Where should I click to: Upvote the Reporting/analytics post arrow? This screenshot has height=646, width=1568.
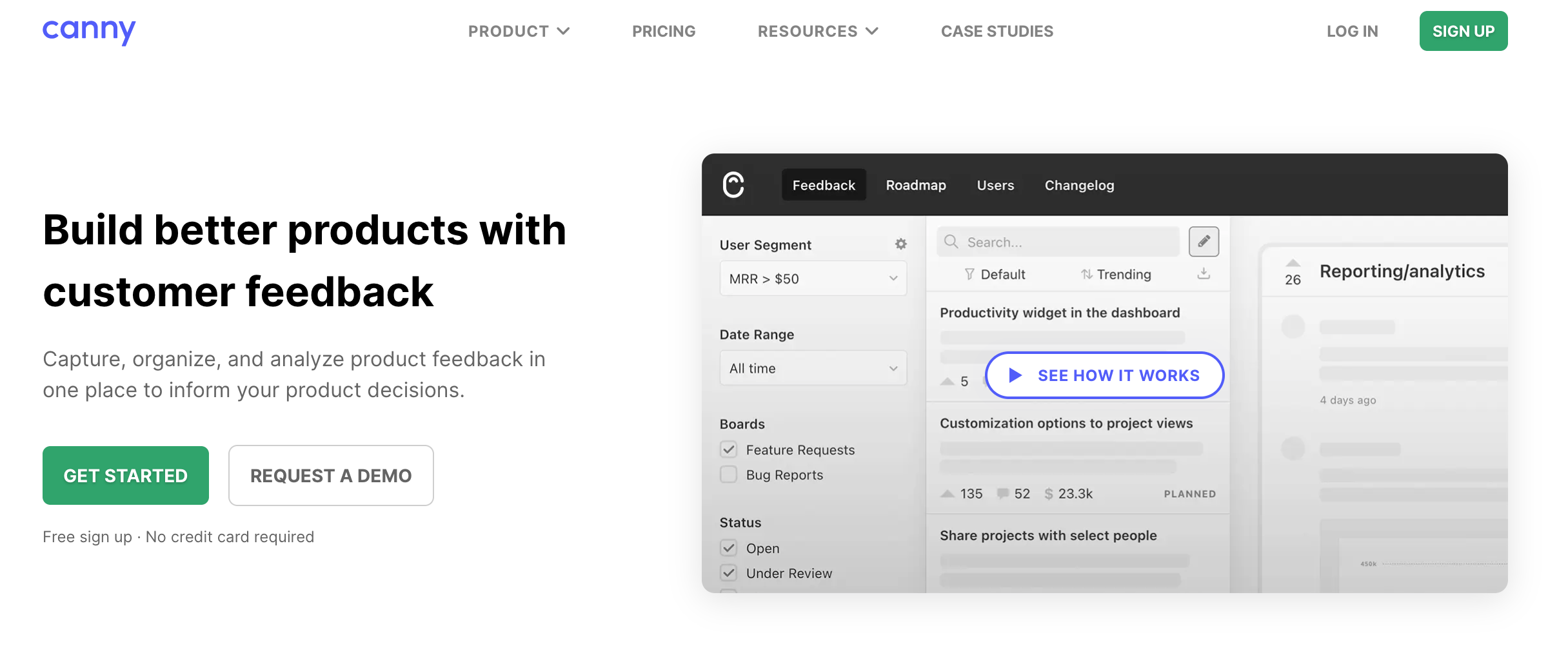pos(1293,263)
